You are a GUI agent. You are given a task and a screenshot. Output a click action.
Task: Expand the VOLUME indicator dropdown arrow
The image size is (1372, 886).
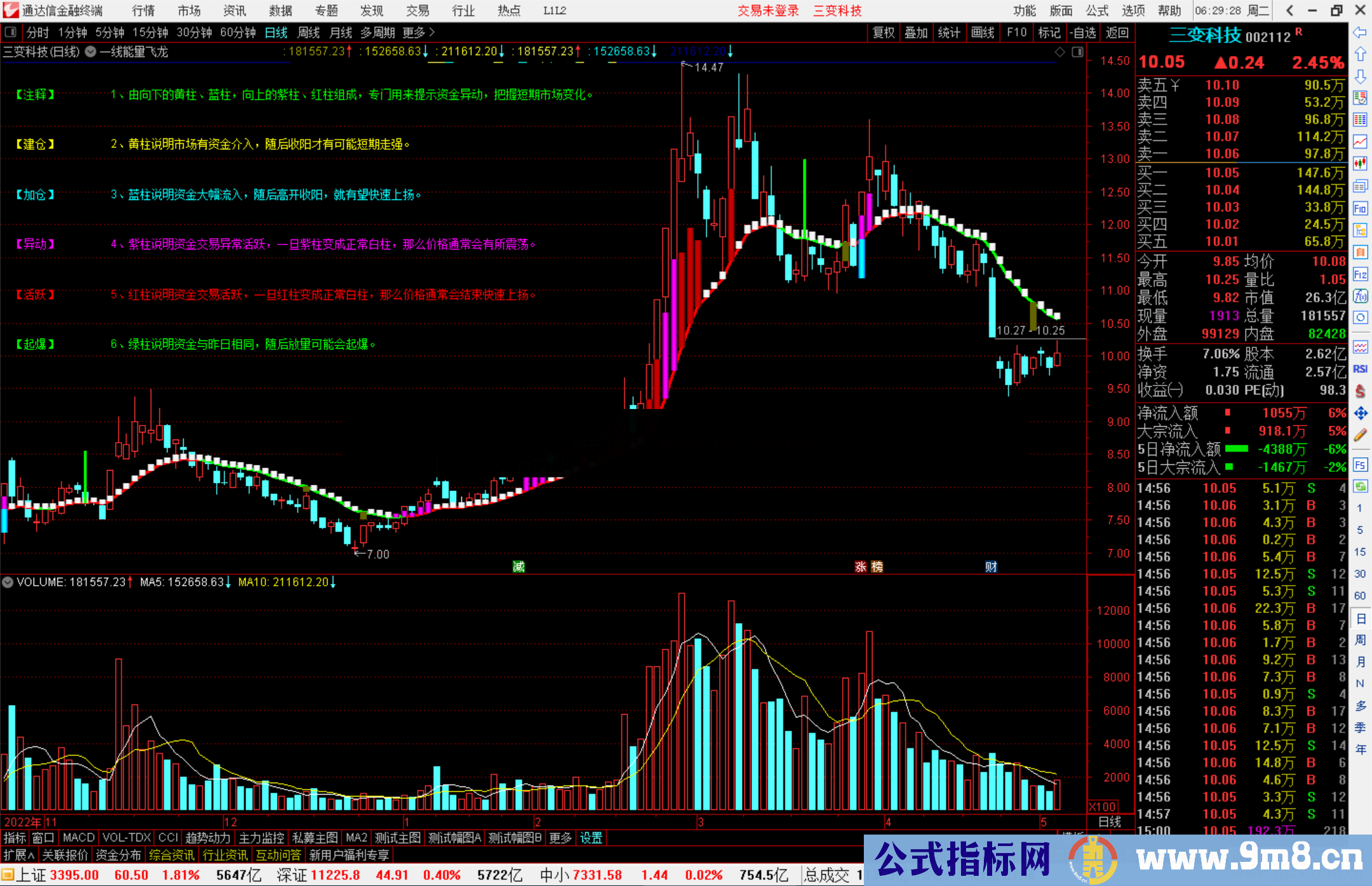pyautogui.click(x=8, y=582)
